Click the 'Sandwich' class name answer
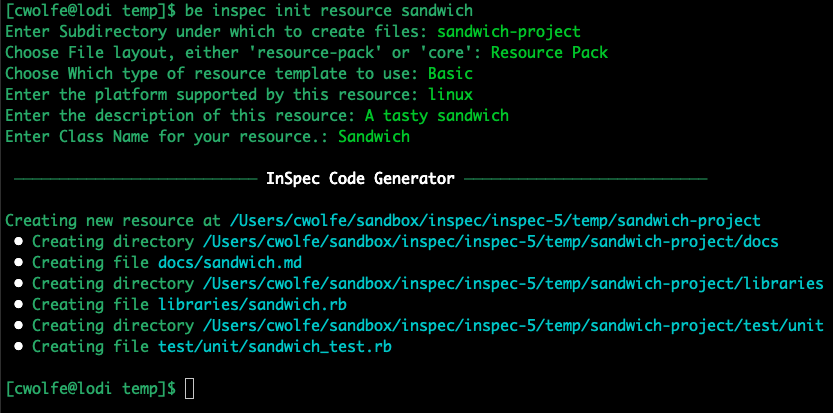833x413 pixels. click(x=374, y=137)
